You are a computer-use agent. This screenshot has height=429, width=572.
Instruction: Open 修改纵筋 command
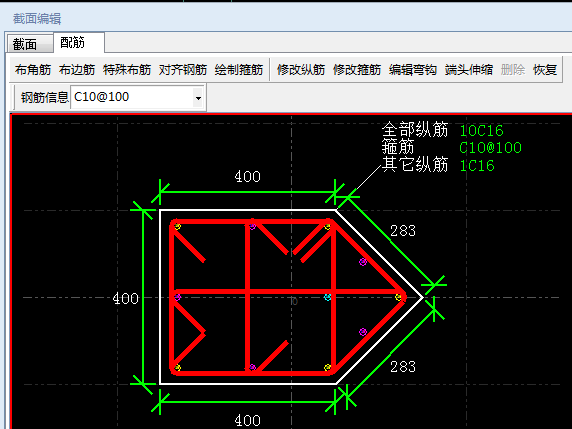(301, 70)
